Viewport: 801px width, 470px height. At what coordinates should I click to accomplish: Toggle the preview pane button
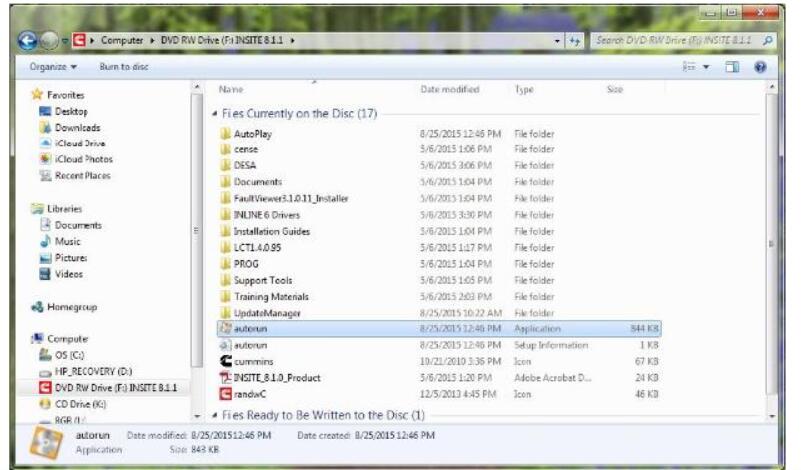point(732,66)
